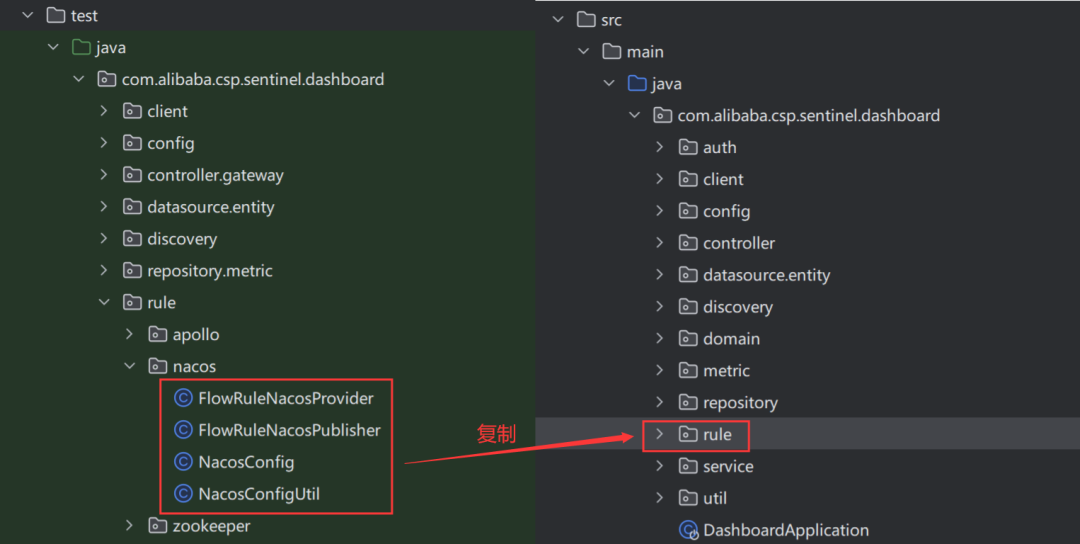
Task: Select FlowRuleNacosPublisher file name
Action: (x=289, y=430)
